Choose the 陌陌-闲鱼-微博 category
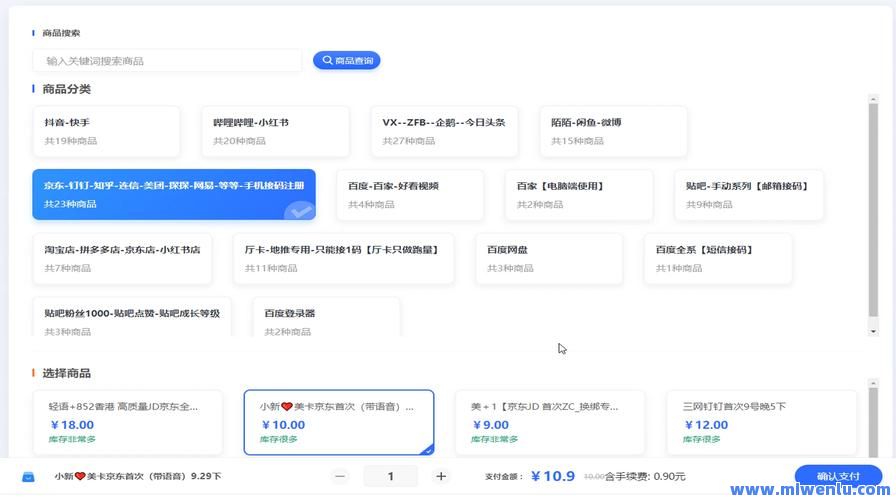The image size is (896, 500). click(613, 131)
